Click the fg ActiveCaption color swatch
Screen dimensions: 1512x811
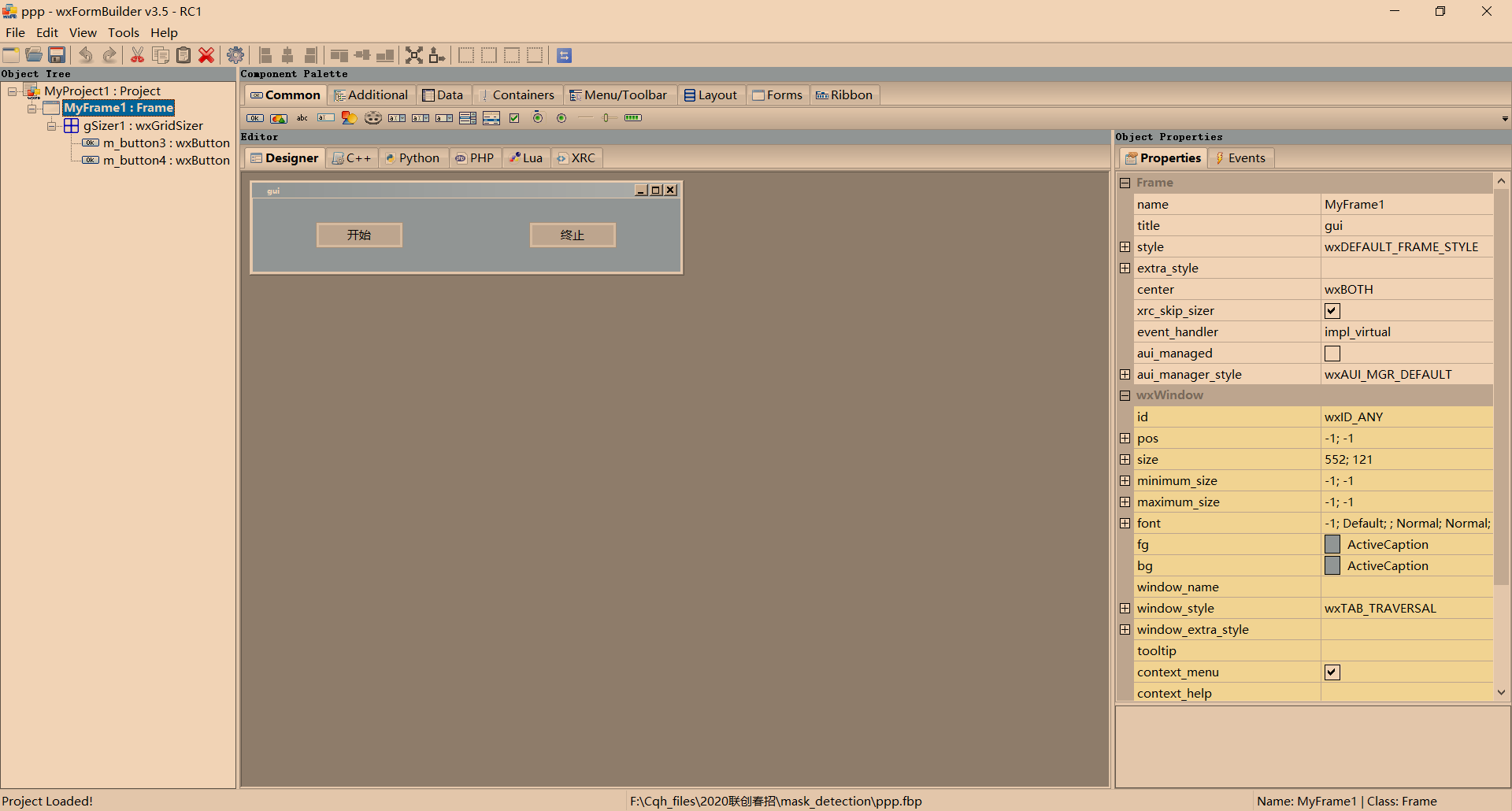click(1332, 545)
